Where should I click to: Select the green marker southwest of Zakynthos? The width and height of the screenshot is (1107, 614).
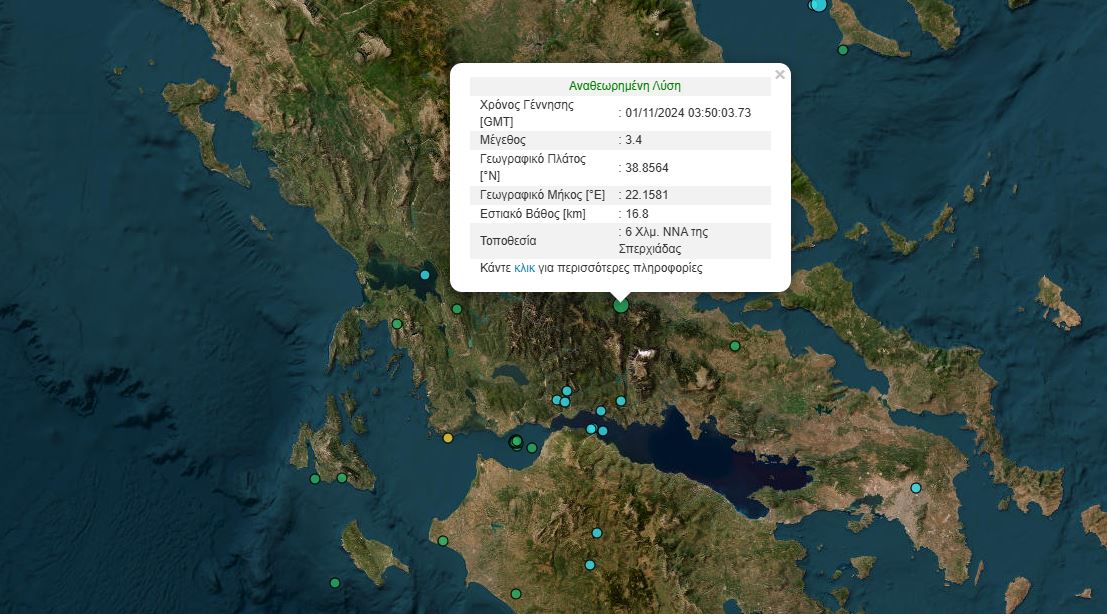(x=335, y=583)
